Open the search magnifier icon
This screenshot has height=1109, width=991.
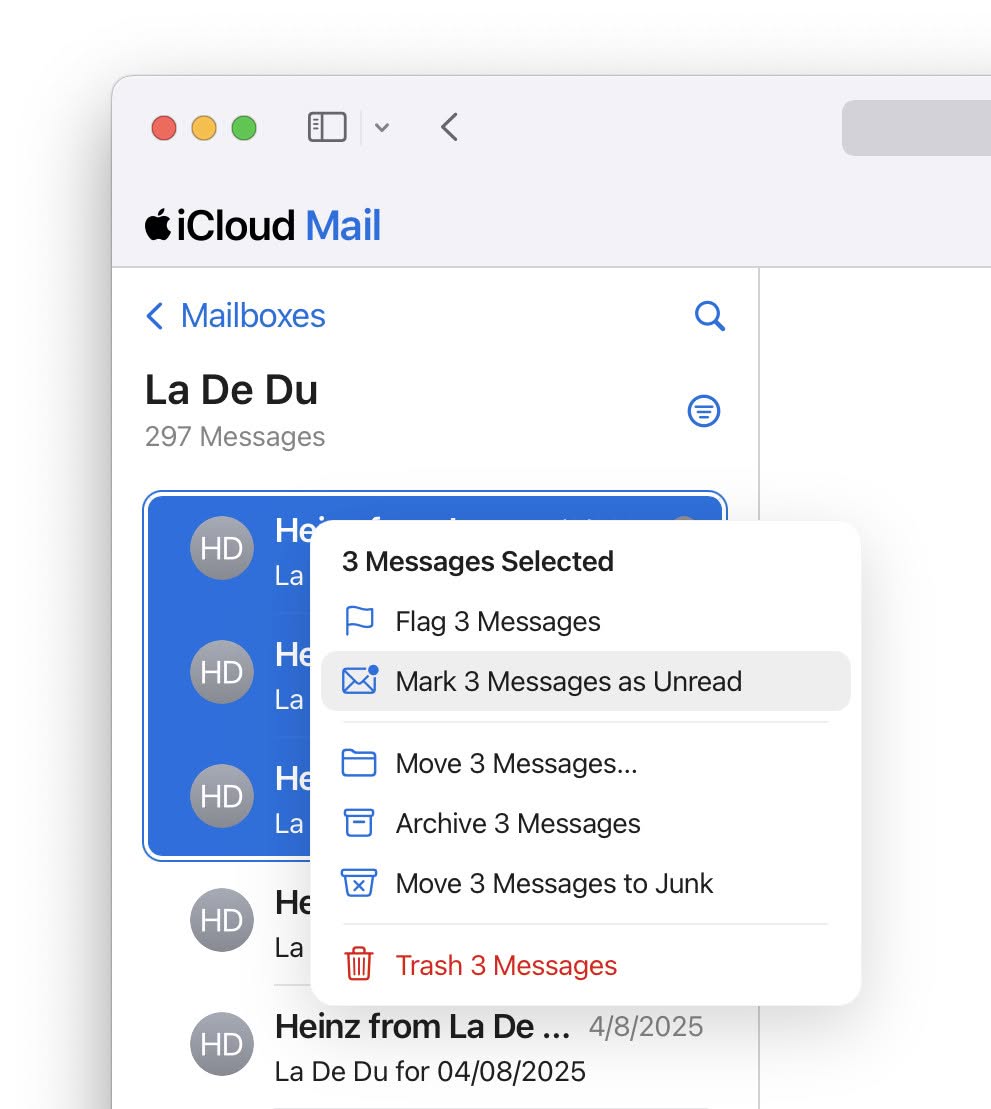point(709,316)
